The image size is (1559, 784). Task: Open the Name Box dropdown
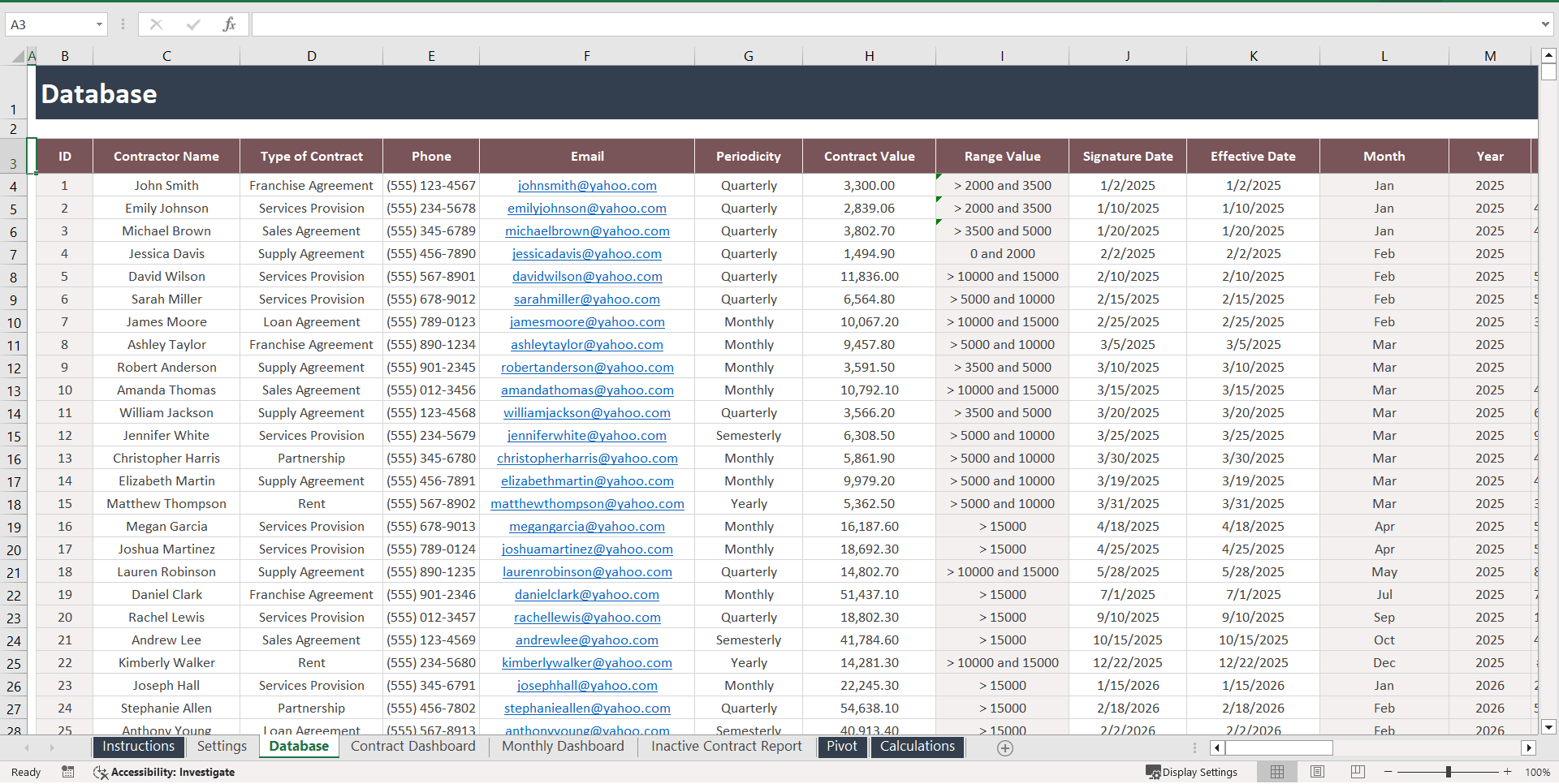[99, 24]
